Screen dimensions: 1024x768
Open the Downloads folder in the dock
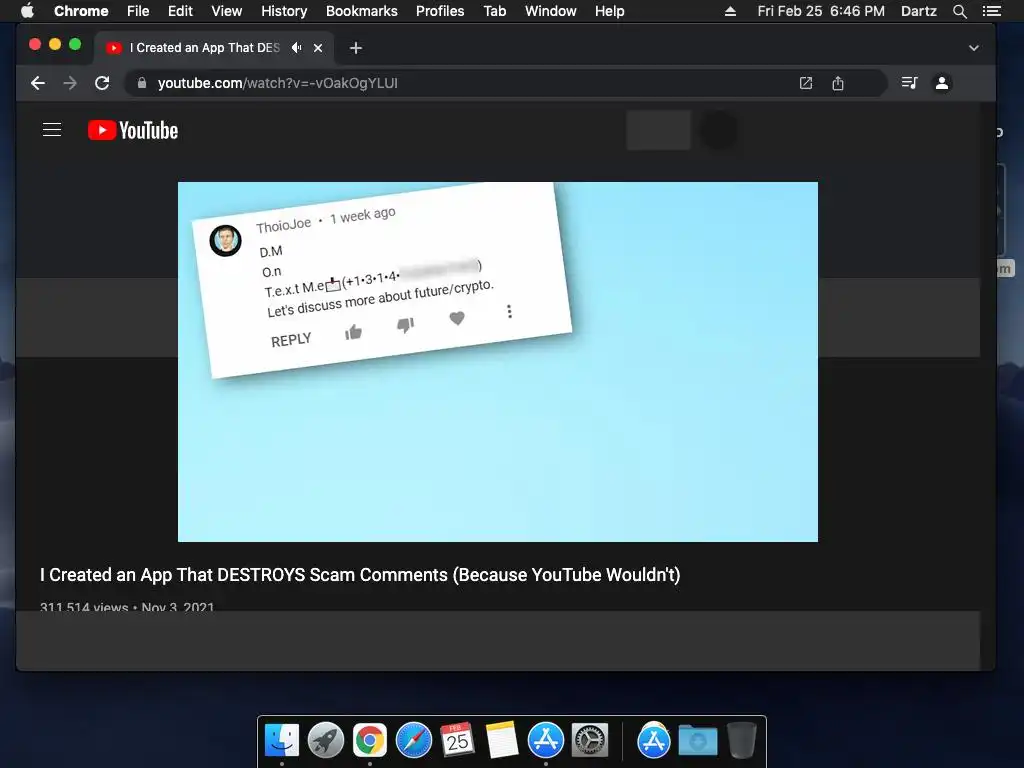697,741
